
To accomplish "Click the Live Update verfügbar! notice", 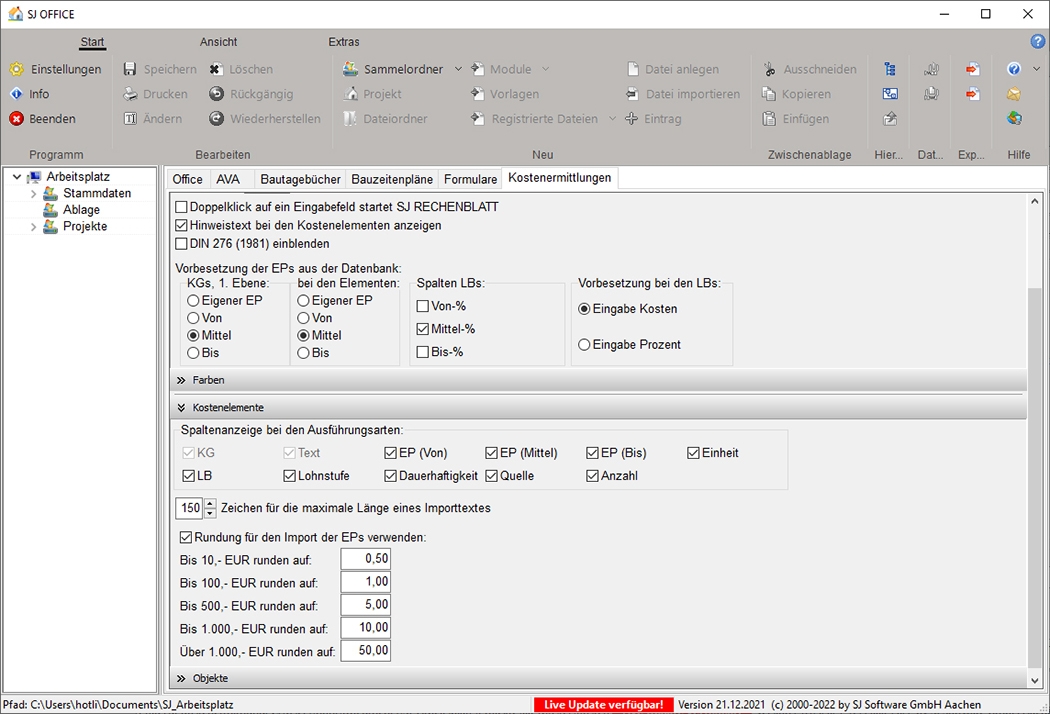I will (x=603, y=705).
